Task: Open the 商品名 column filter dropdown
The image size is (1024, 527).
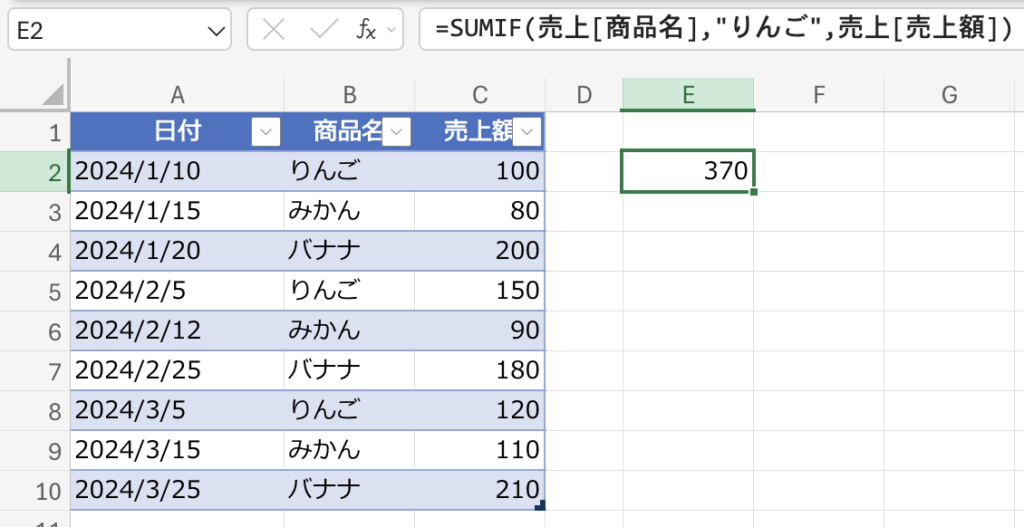Action: [x=397, y=131]
